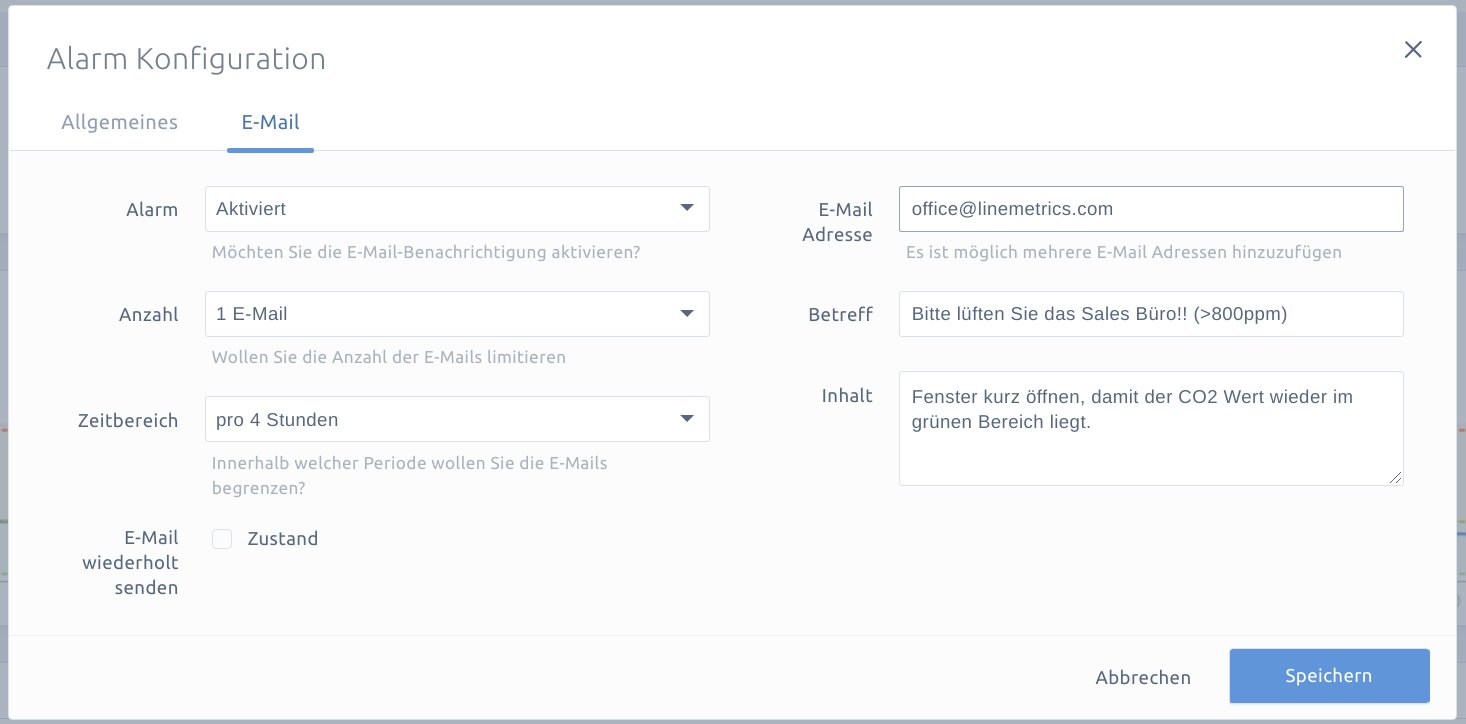Open the Alarm dropdown showing Aktiviert
1466x724 pixels.
(x=457, y=209)
